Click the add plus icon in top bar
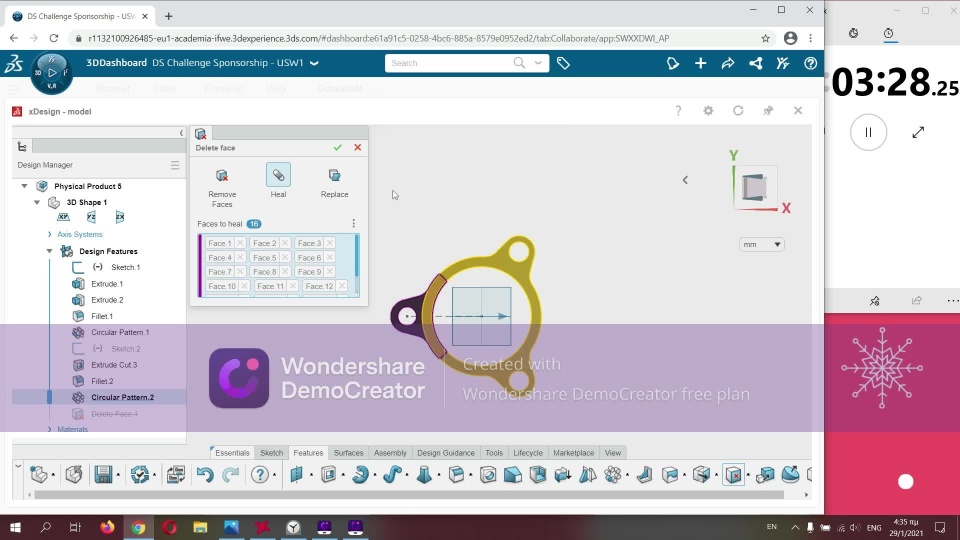Image resolution: width=960 pixels, height=540 pixels. pyautogui.click(x=700, y=63)
